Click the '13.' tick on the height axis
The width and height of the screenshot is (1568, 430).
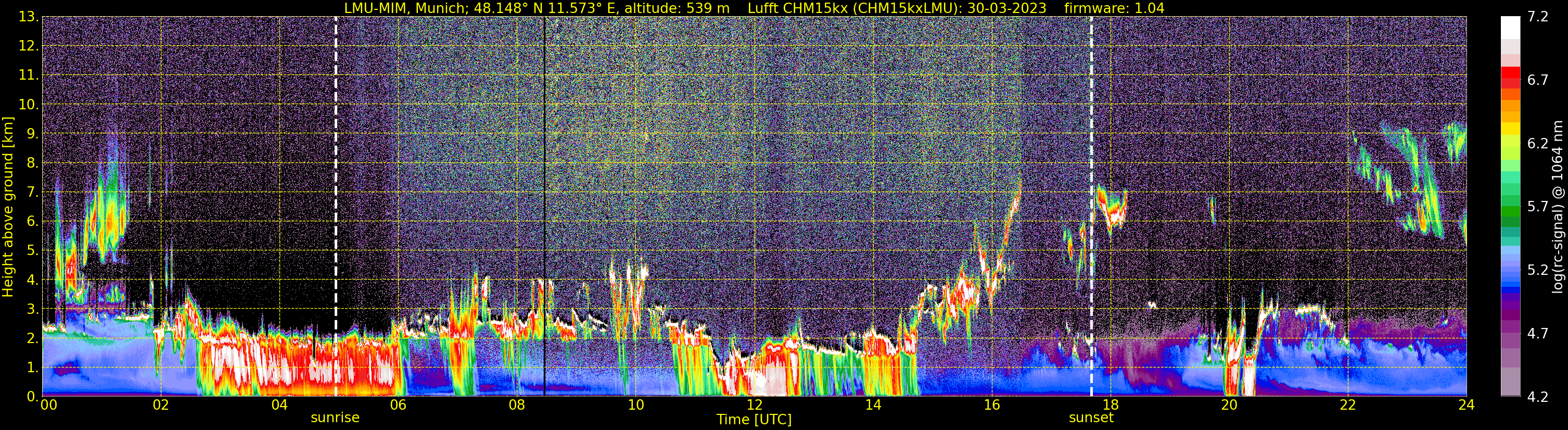(29, 17)
